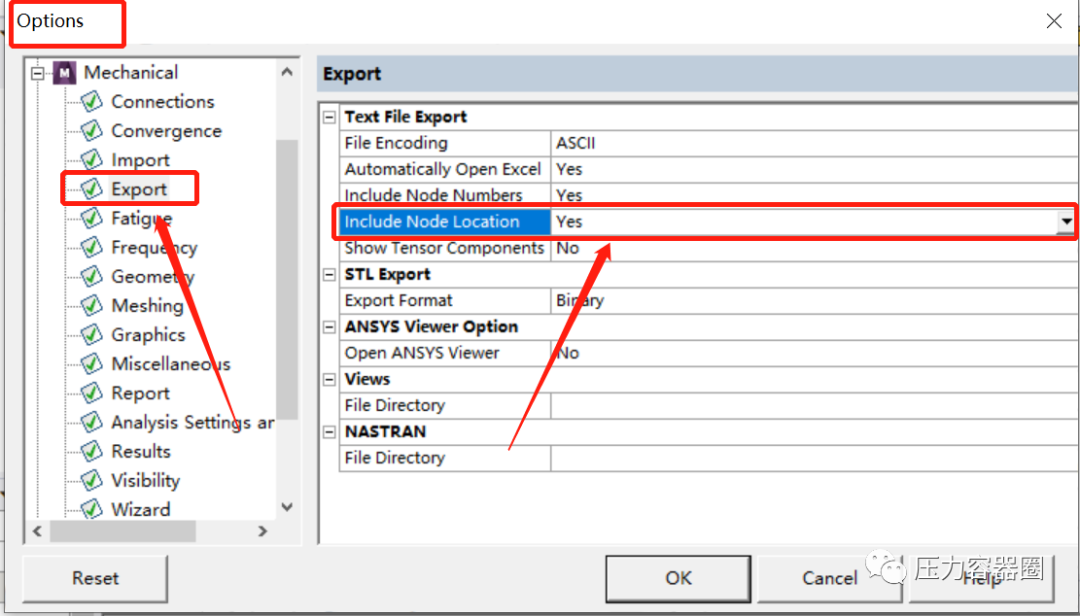Screen dimensions: 1080x616
Task: Click the Graphics checkmark icon
Action: coord(90,334)
